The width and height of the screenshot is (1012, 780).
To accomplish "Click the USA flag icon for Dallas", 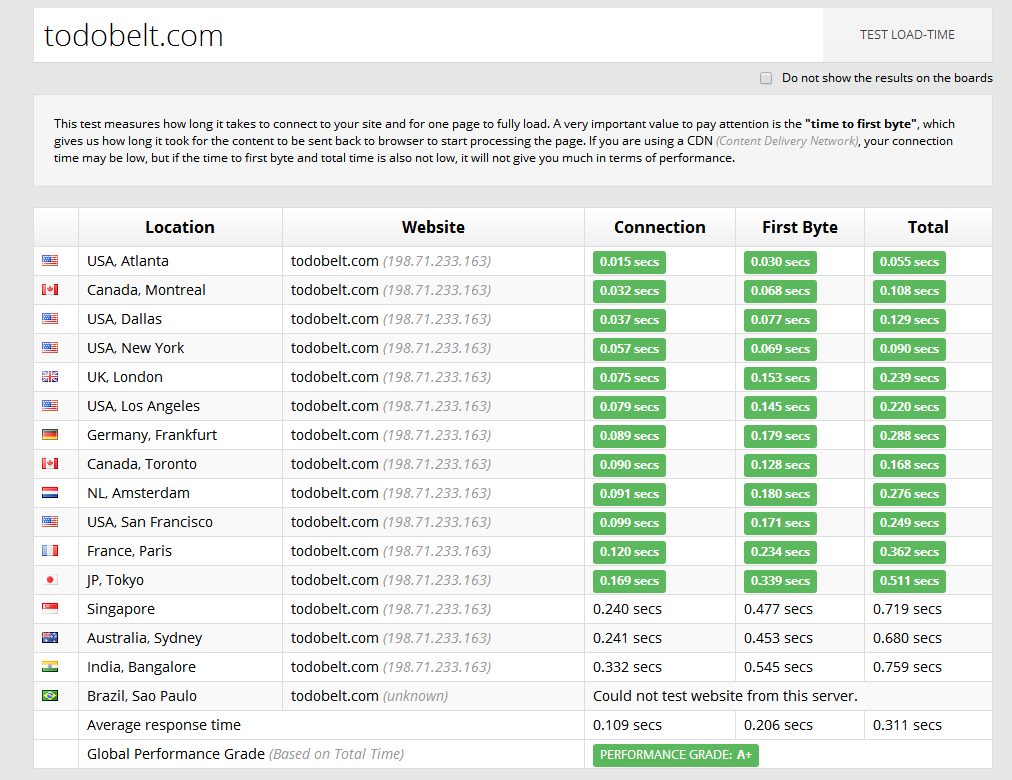I will click(x=50, y=319).
